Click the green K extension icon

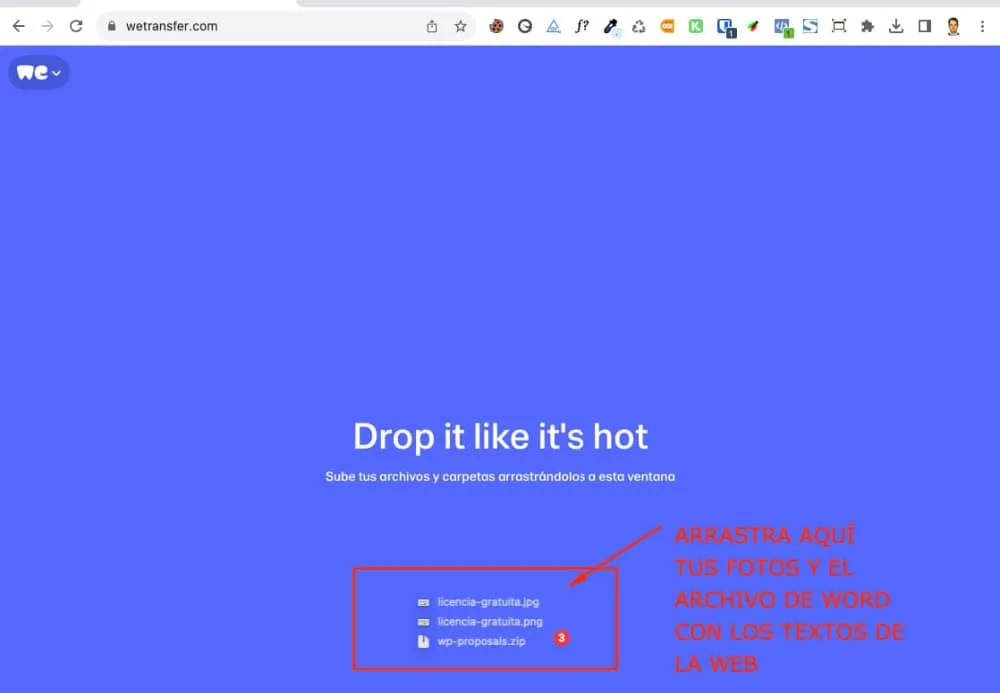(x=695, y=26)
